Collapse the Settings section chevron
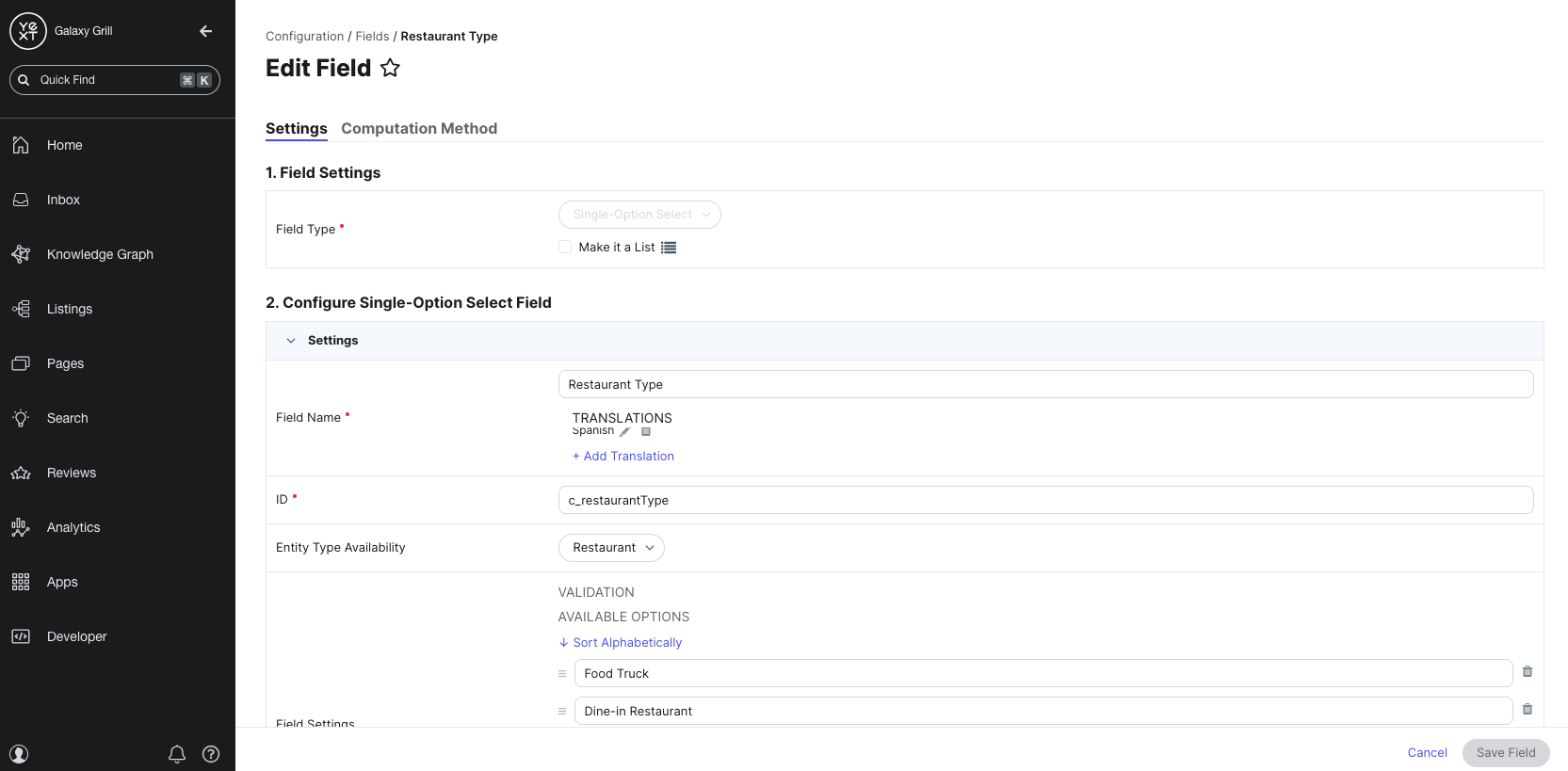This screenshot has width=1568, height=771. [x=291, y=341]
